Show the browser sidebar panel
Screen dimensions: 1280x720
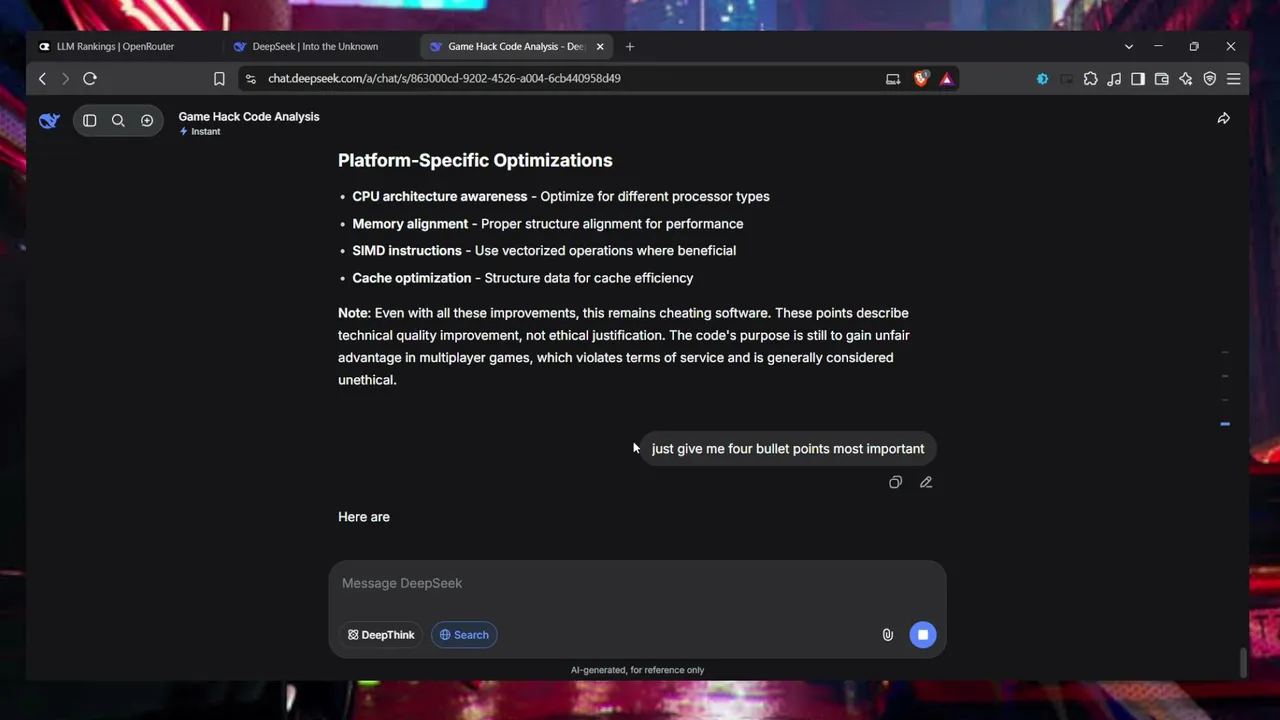[1138, 79]
